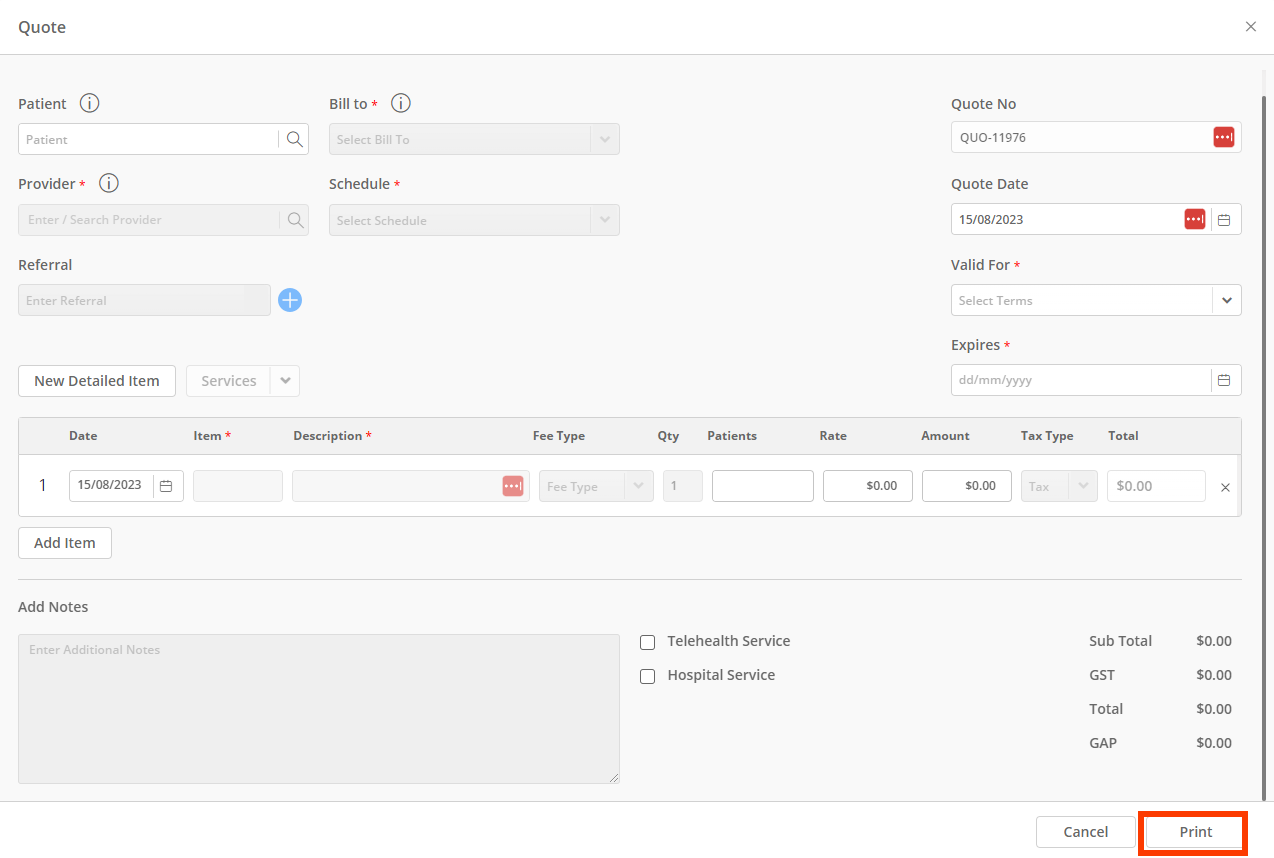Image resolution: width=1274 pixels, height=858 pixels.
Task: Open the line item date calendar icon
Action: click(167, 485)
